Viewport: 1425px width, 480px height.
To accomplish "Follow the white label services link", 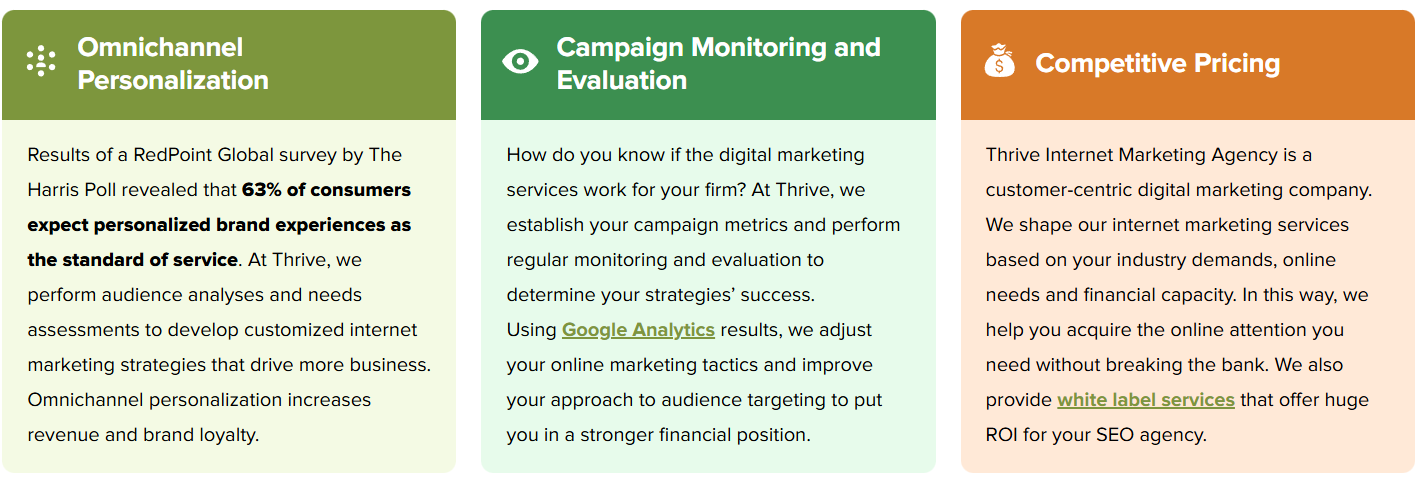I will 1145,400.
